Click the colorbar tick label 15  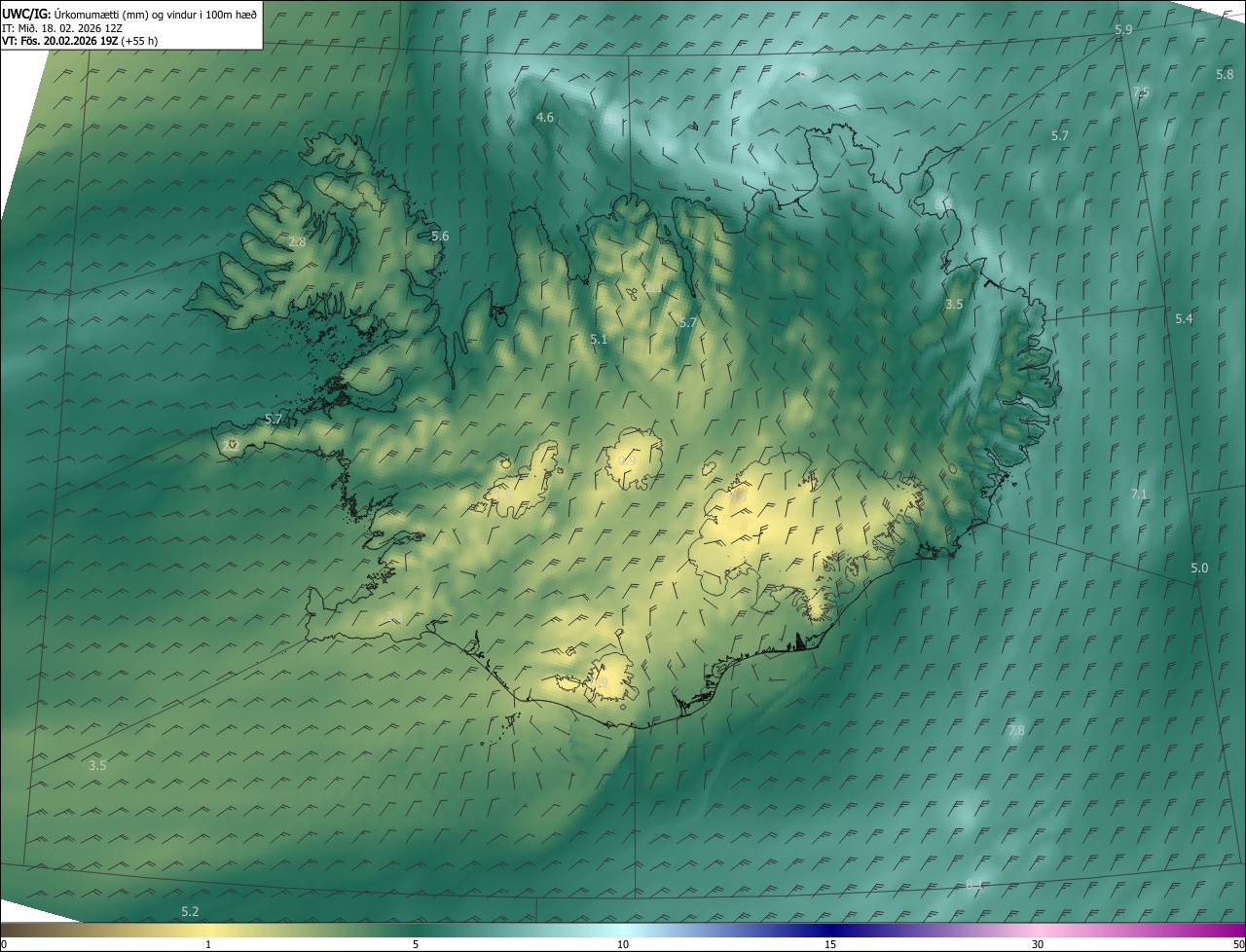coord(830,944)
